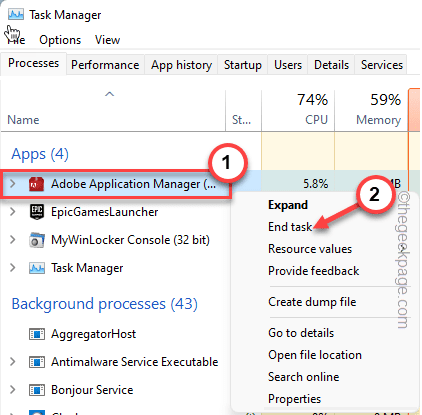Click the AggregatorHost process icon
The image size is (422, 415).
click(37, 334)
